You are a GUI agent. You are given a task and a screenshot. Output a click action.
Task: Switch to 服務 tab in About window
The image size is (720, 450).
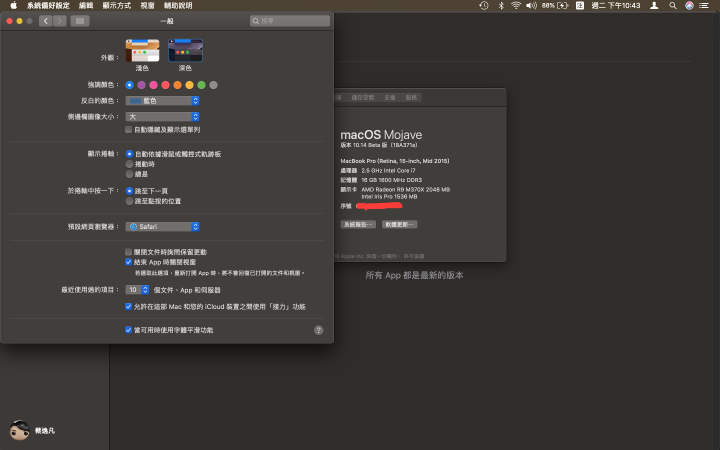click(x=411, y=98)
